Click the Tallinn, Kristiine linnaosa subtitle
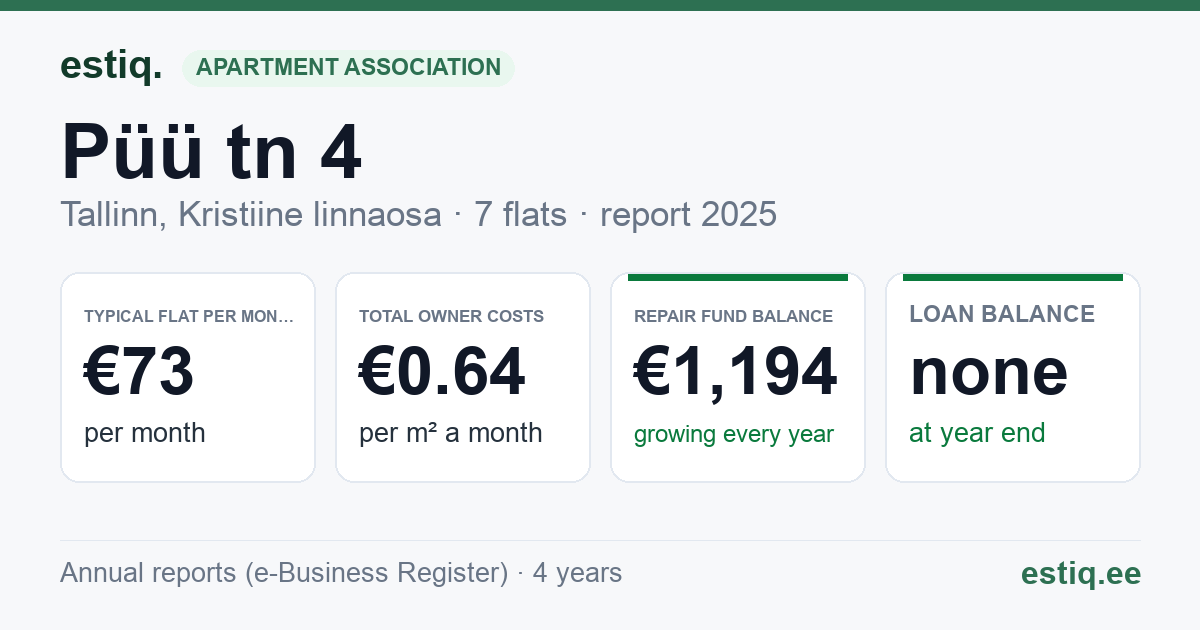The height and width of the screenshot is (630, 1200). [x=251, y=215]
